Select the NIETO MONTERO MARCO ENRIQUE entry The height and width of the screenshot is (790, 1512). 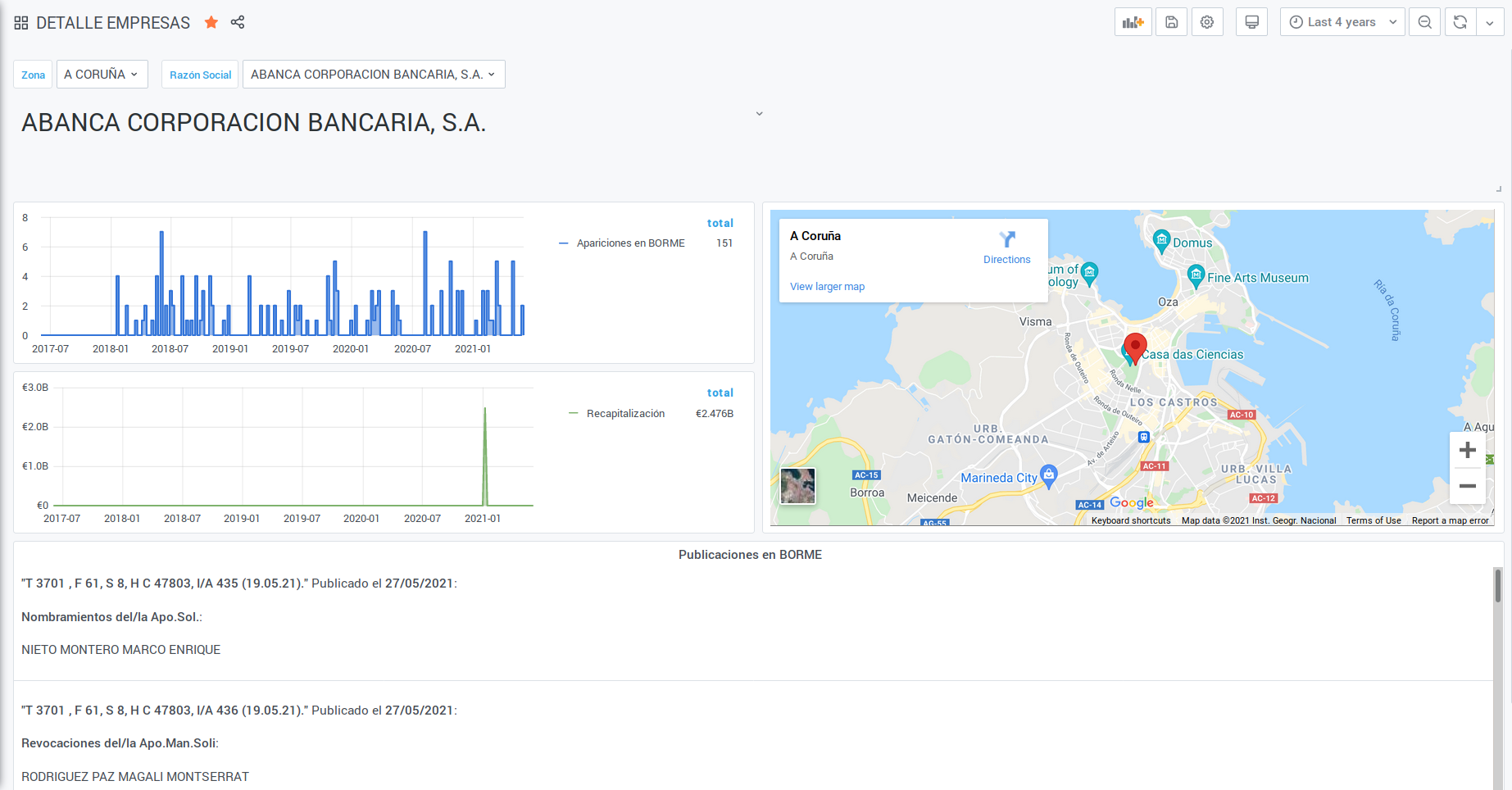[x=121, y=650]
